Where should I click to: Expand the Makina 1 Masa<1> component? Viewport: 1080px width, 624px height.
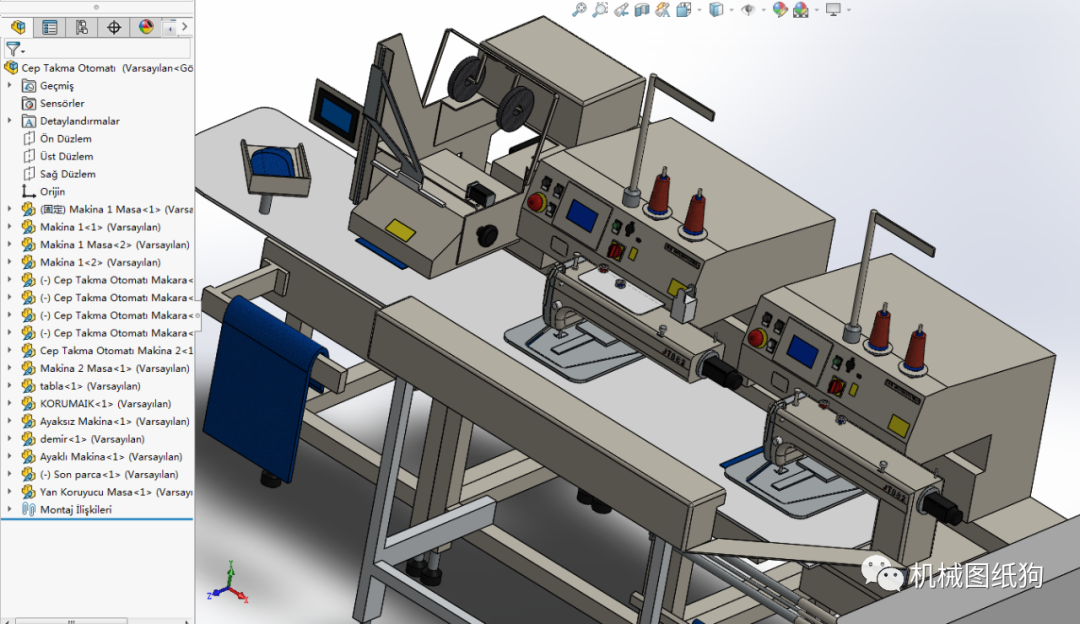click(9, 209)
